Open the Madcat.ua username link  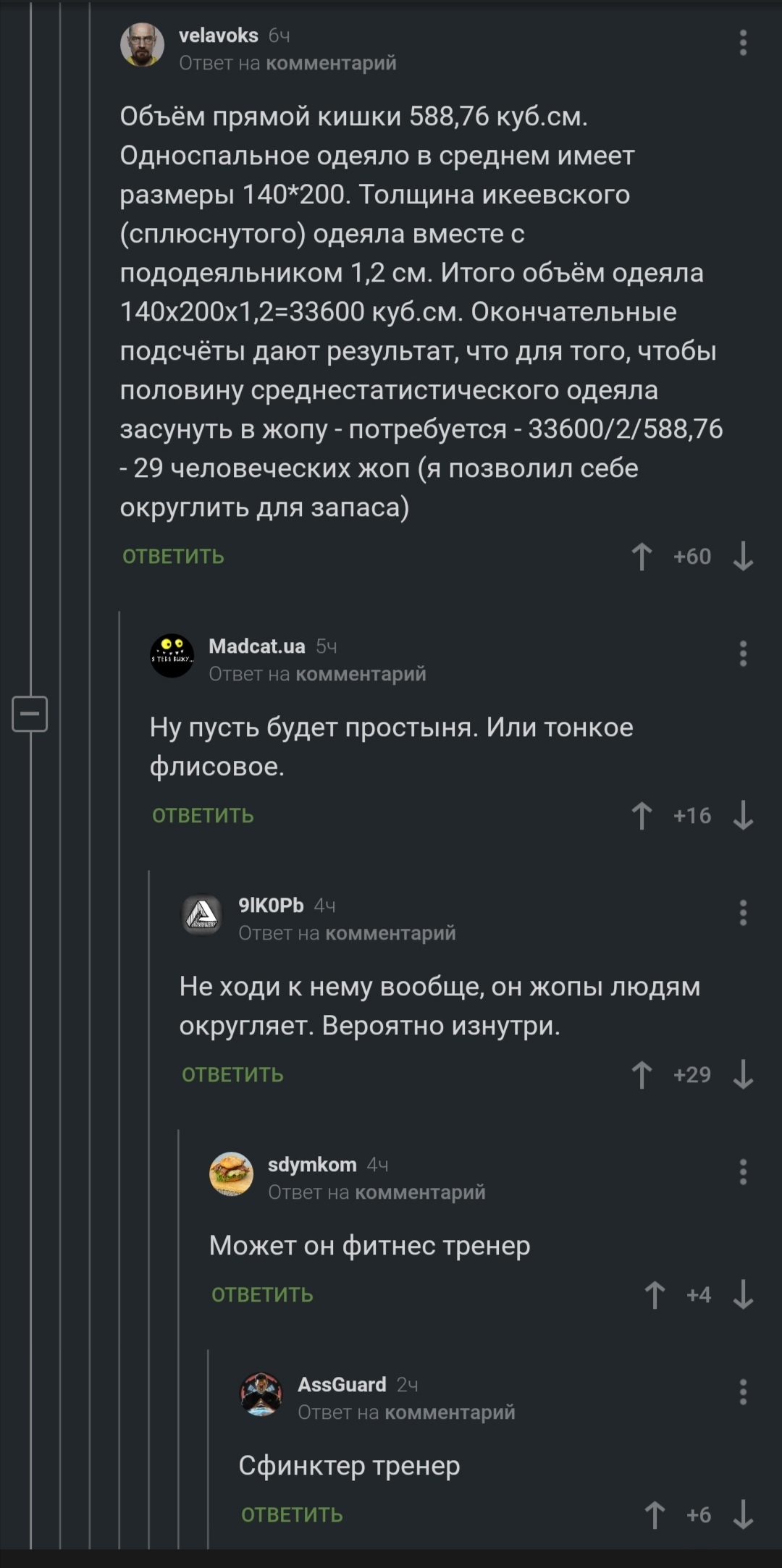point(257,646)
